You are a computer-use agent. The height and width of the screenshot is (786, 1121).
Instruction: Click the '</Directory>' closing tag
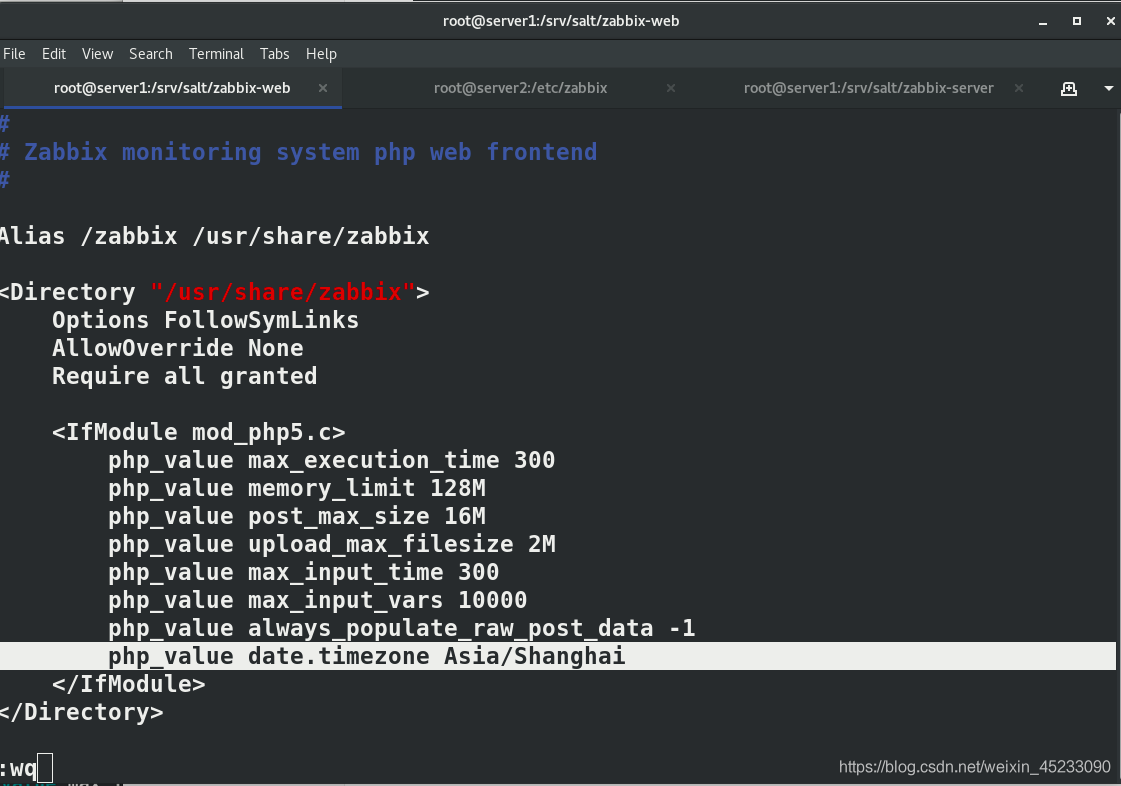coord(82,712)
